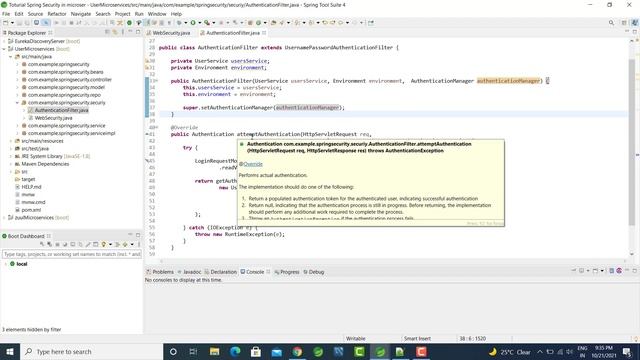Screen dimensions: 640x360
Task: Maximize the Boot Dashboard panel
Action: 138,236
